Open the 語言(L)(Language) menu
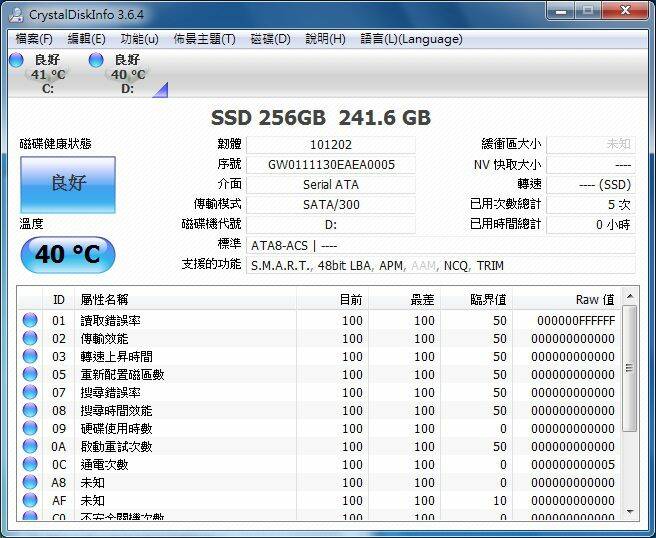656x538 pixels. [411, 39]
